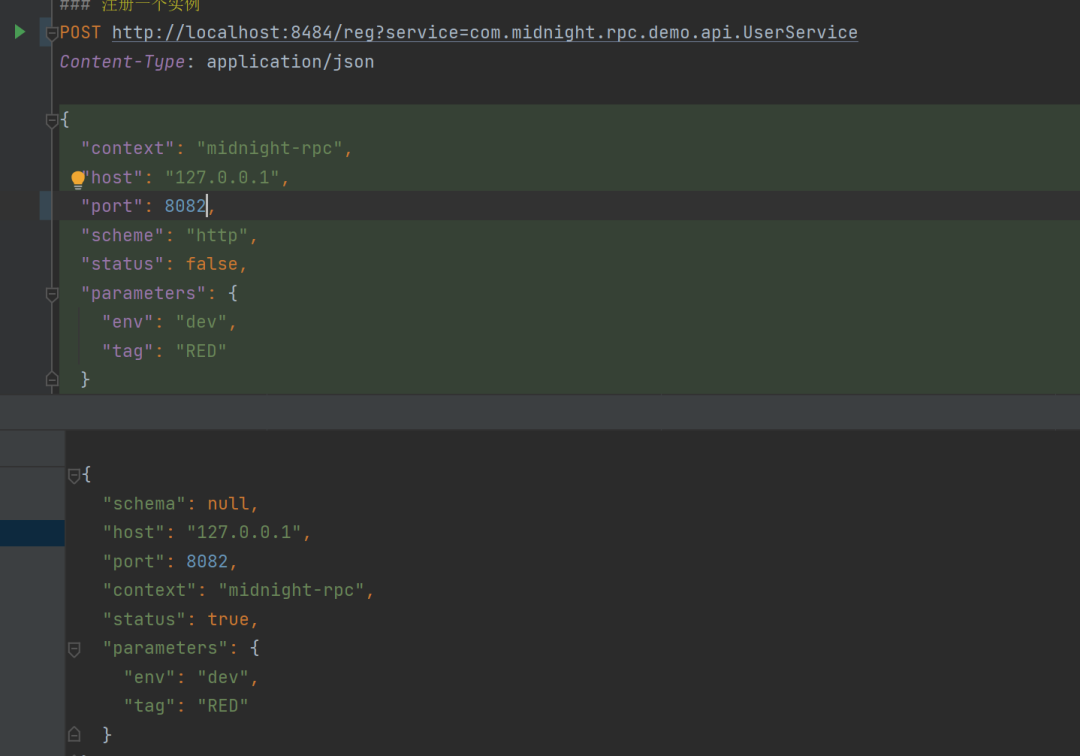Click the "127.0.0.1" host value in request
1080x756 pixels.
pos(222,177)
